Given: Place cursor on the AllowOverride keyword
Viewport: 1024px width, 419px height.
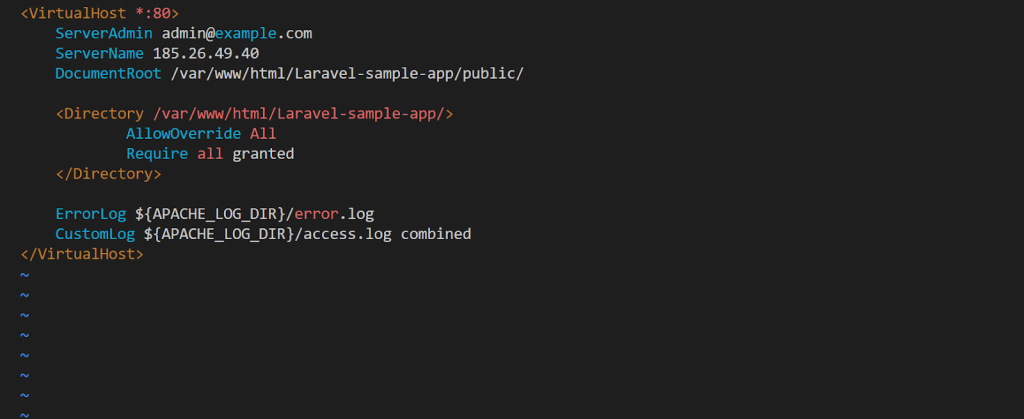Looking at the screenshot, I should [x=183, y=133].
